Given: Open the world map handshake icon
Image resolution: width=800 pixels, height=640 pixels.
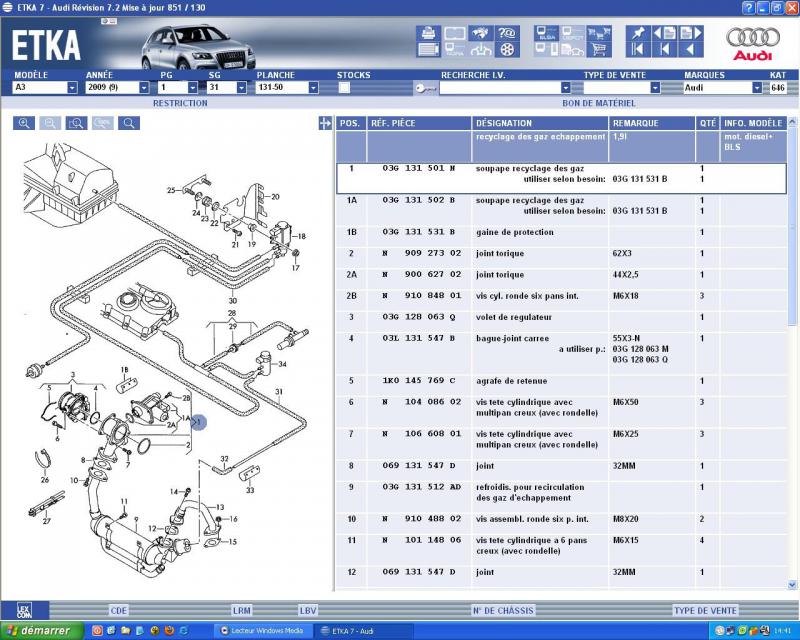Looking at the screenshot, I should coord(480,33).
